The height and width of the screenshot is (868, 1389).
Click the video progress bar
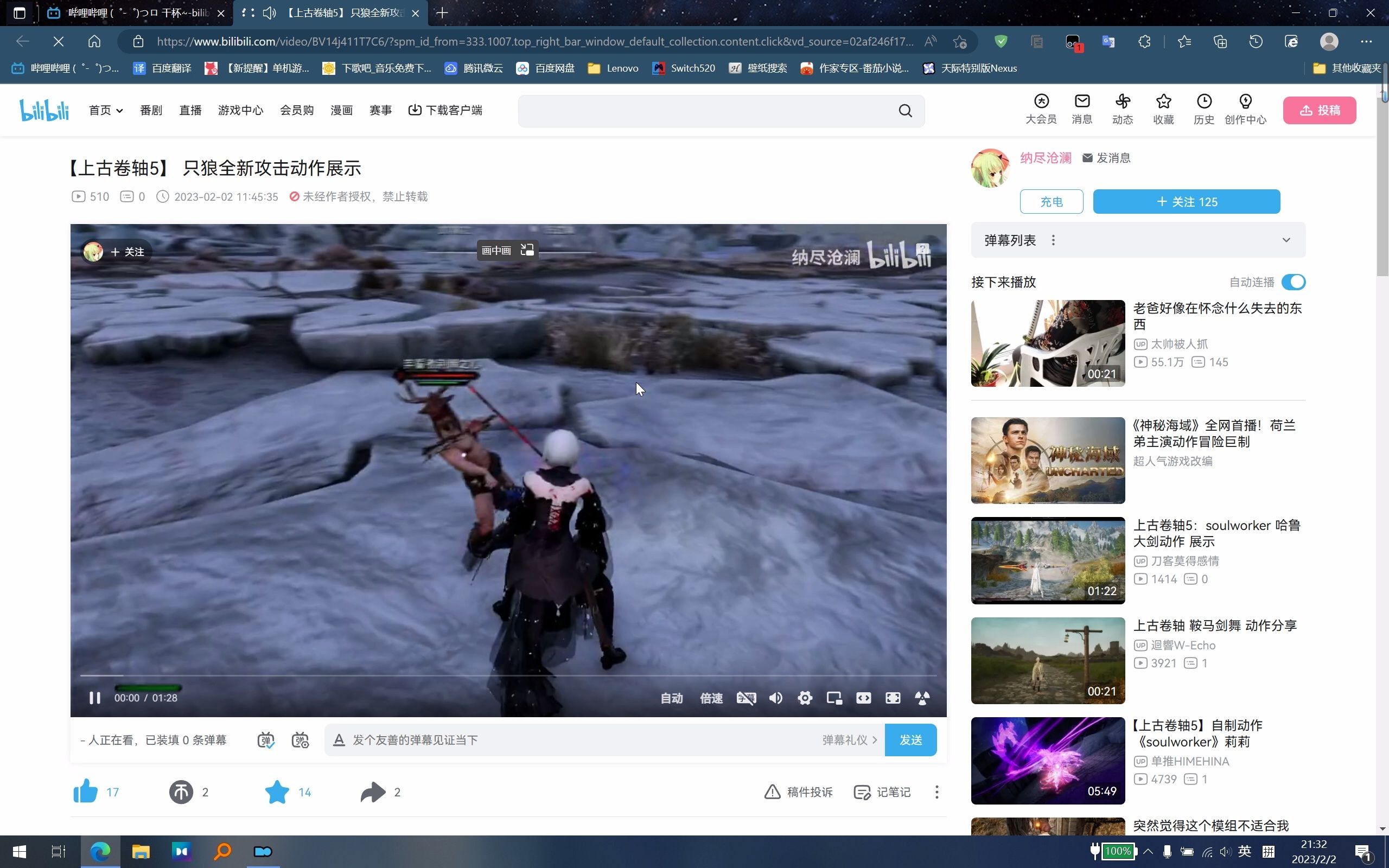(508, 676)
